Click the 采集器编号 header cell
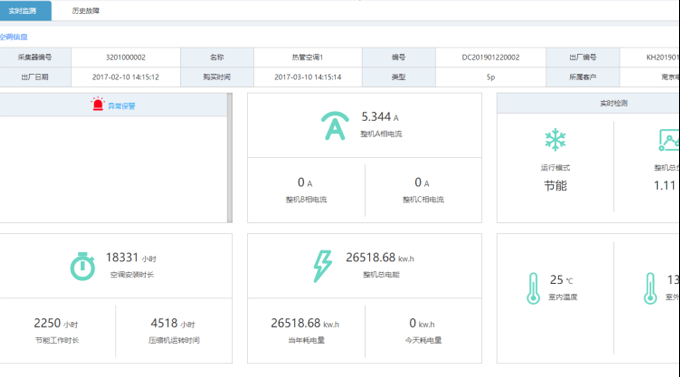This screenshot has width=680, height=377. (35, 57)
